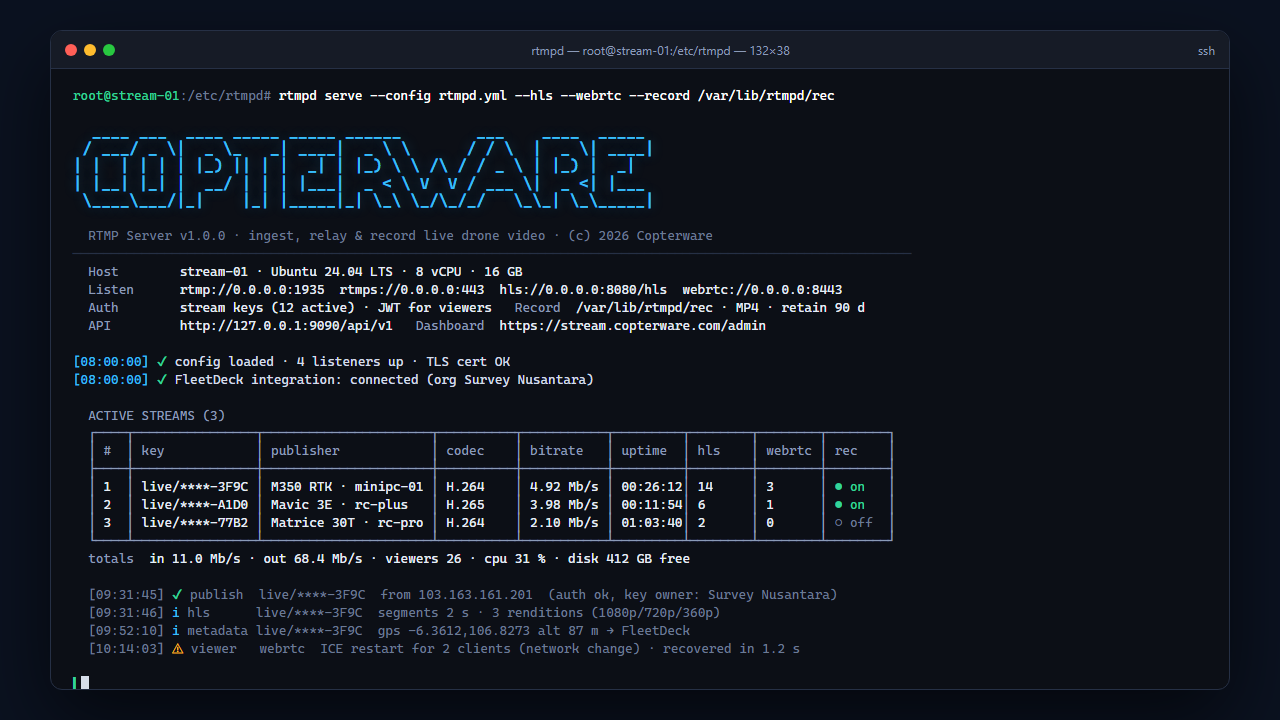Click the 01:03:40 uptime value
The height and width of the screenshot is (720, 1280).
[652, 523]
